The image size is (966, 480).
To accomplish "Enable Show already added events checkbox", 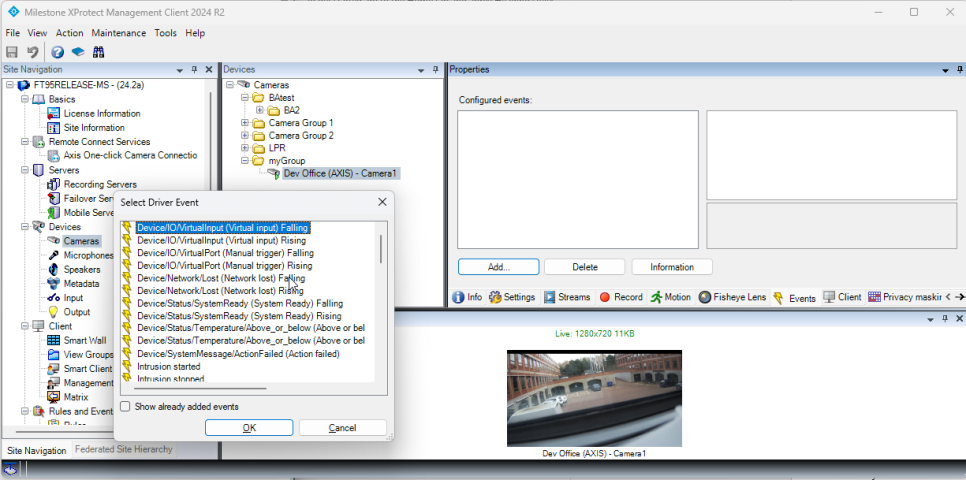I will click(x=125, y=407).
